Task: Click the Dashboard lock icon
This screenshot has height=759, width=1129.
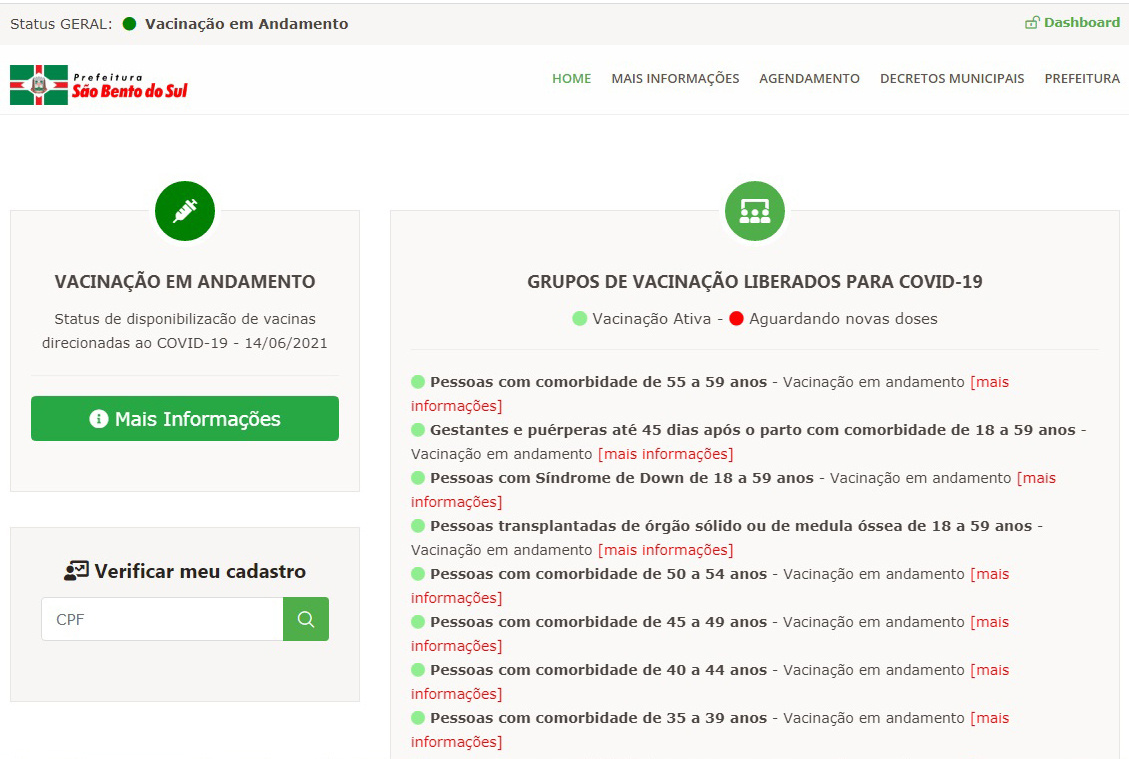Action: (1032, 23)
